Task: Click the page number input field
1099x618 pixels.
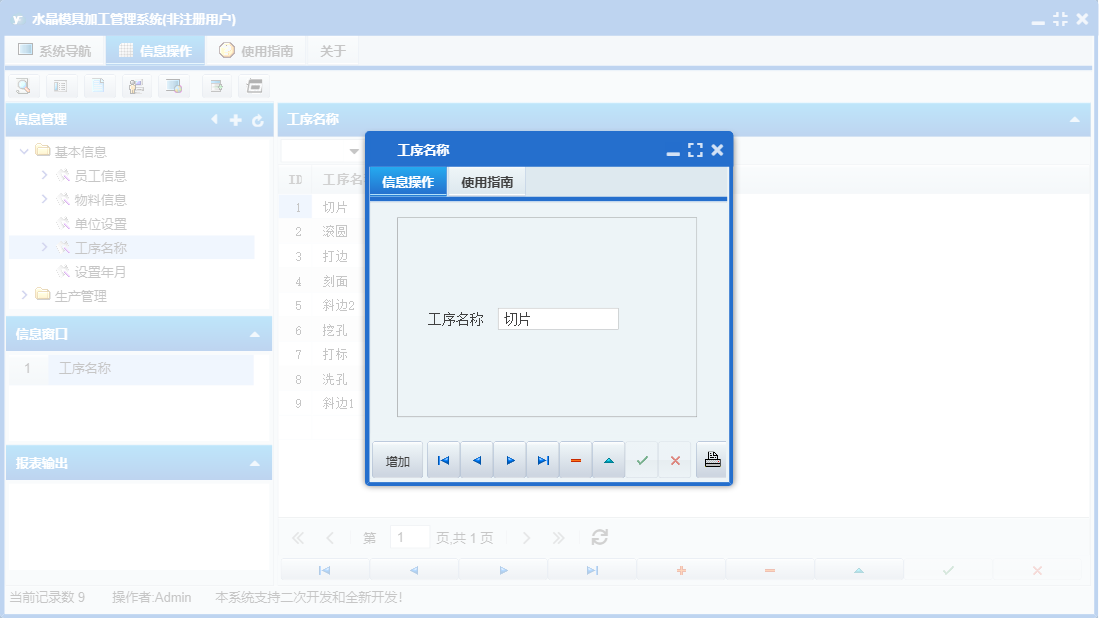Action: 409,537
